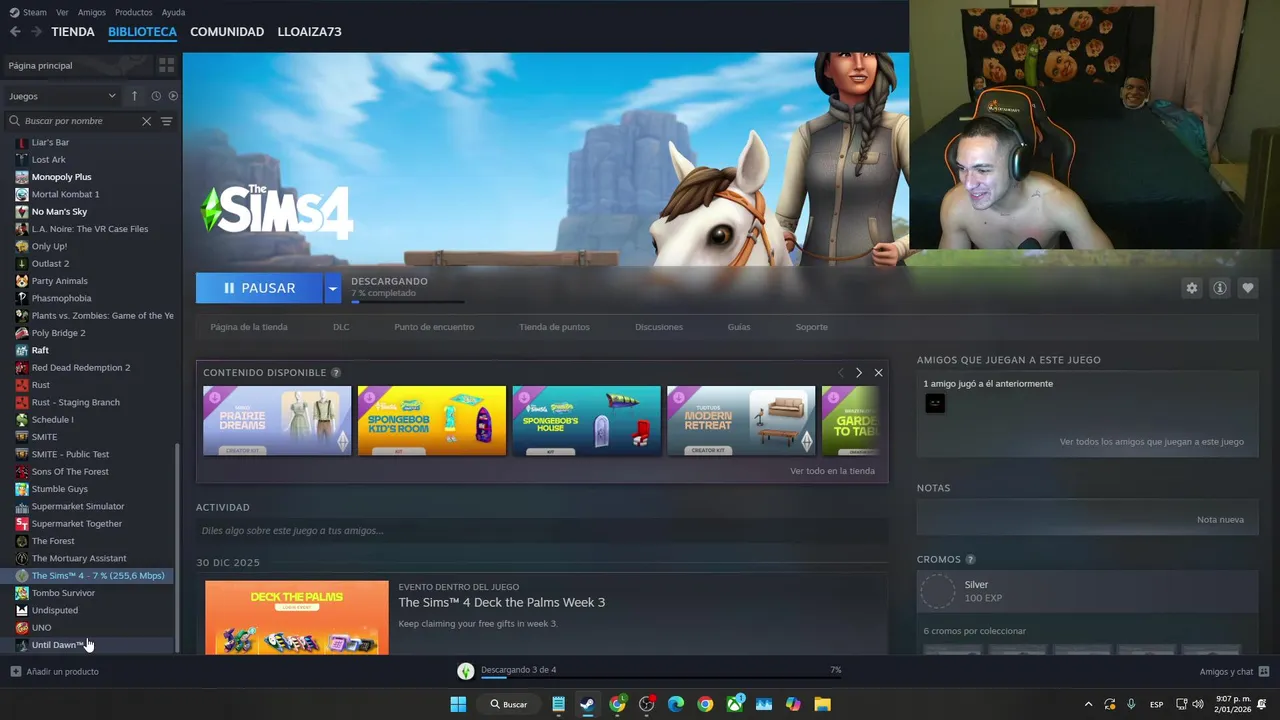This screenshot has height=720, width=1280.
Task: Open game settings gear icon
Action: click(1191, 288)
